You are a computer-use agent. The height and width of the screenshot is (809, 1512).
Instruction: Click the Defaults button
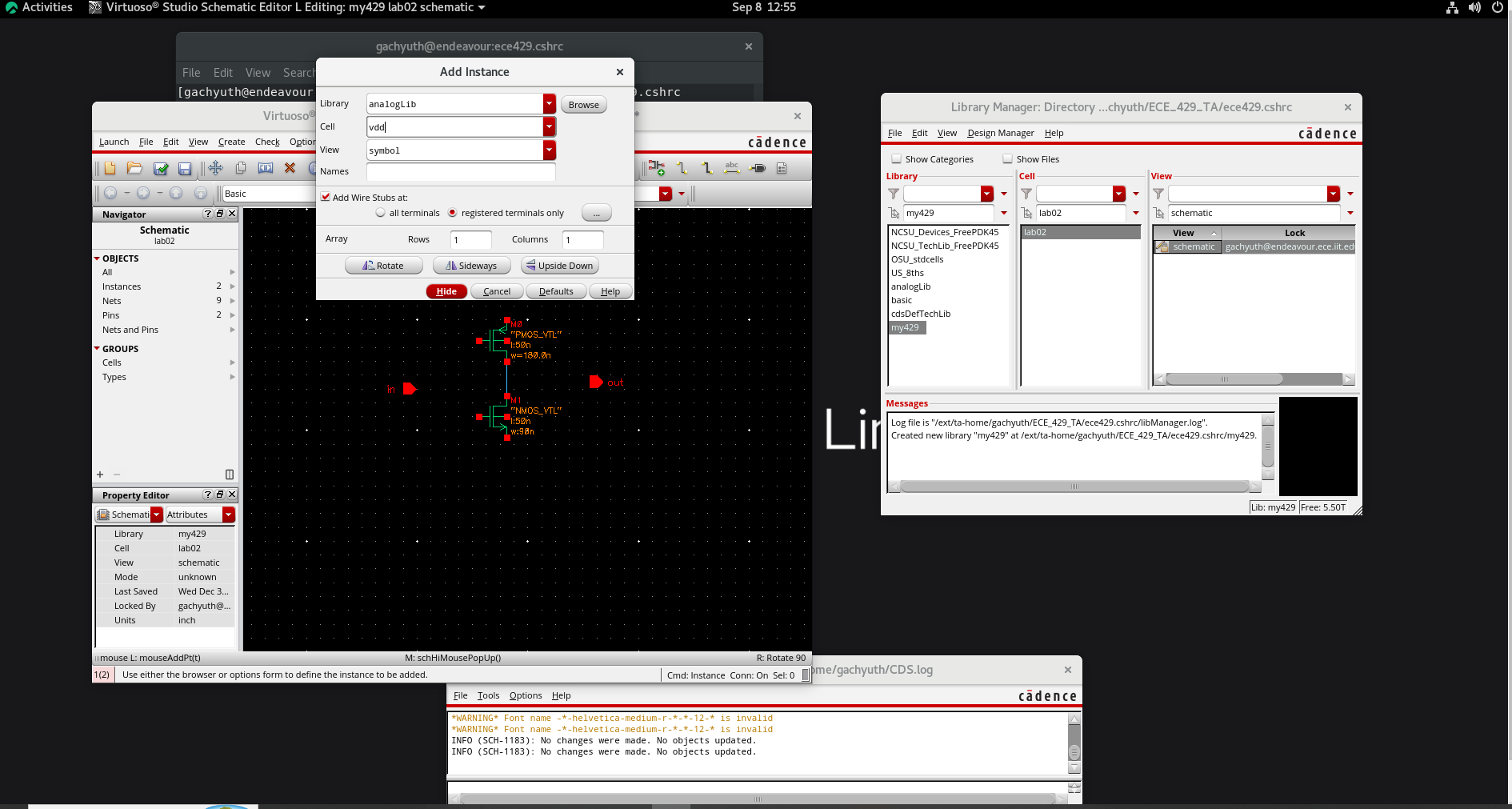[556, 291]
